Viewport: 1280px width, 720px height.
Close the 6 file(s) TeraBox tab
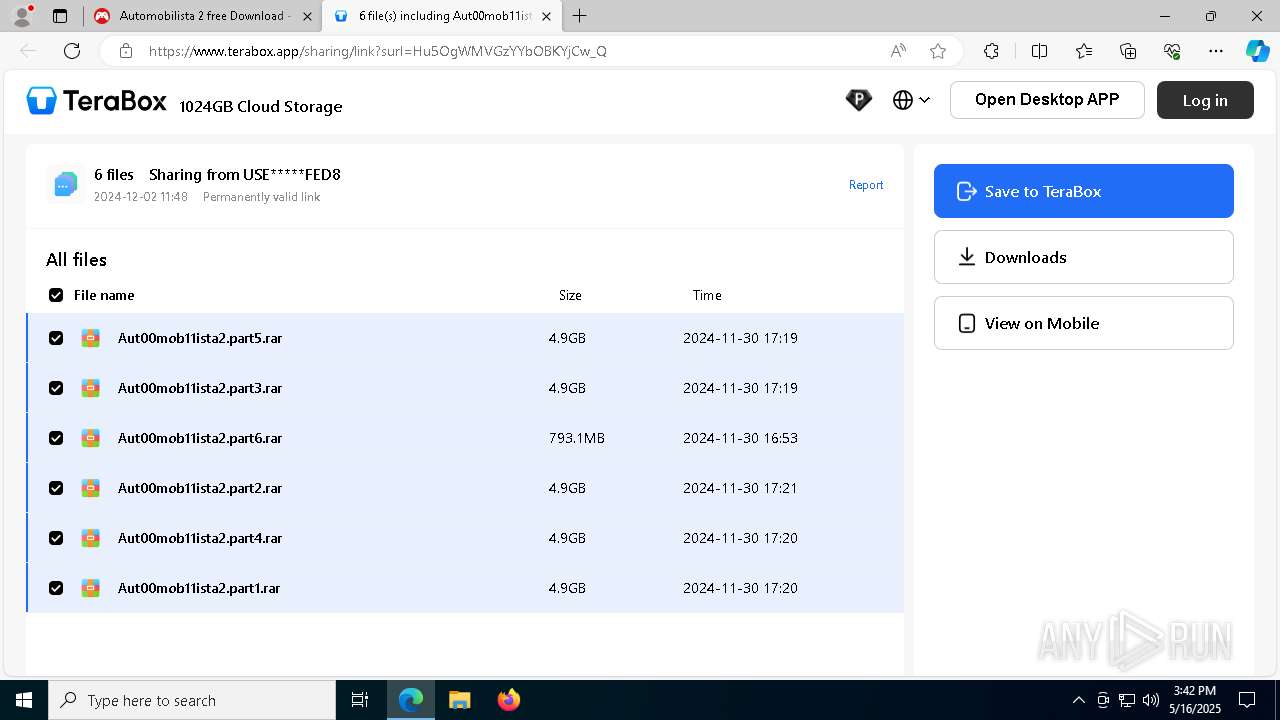click(x=546, y=16)
